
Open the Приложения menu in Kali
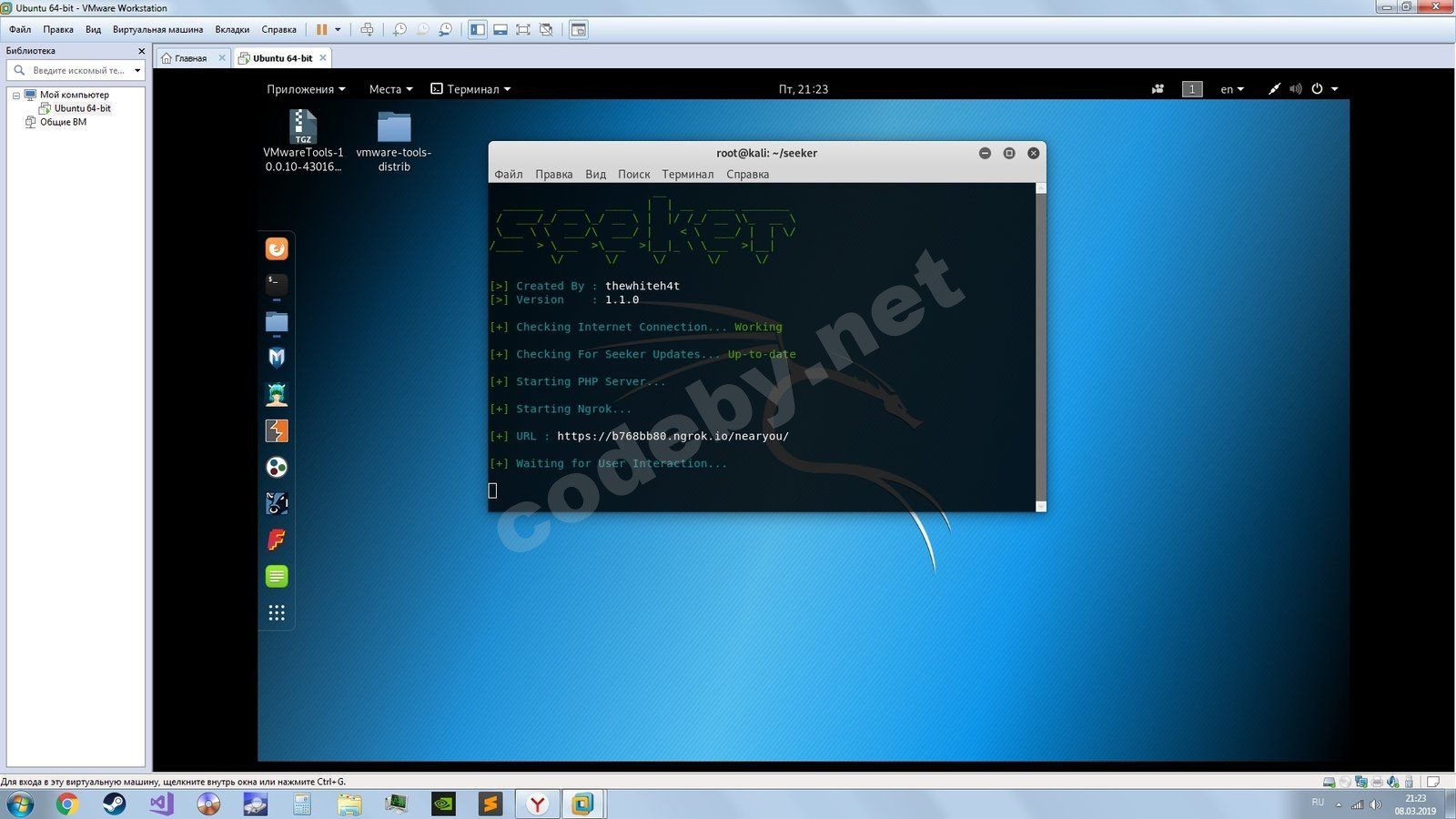[x=306, y=89]
